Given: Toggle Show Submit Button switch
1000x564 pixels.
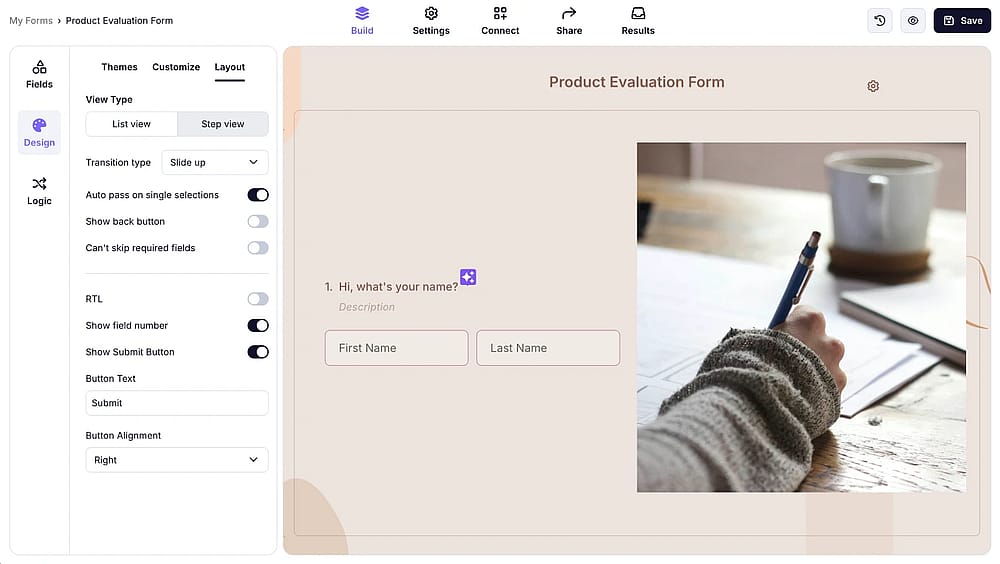Looking at the screenshot, I should point(258,352).
